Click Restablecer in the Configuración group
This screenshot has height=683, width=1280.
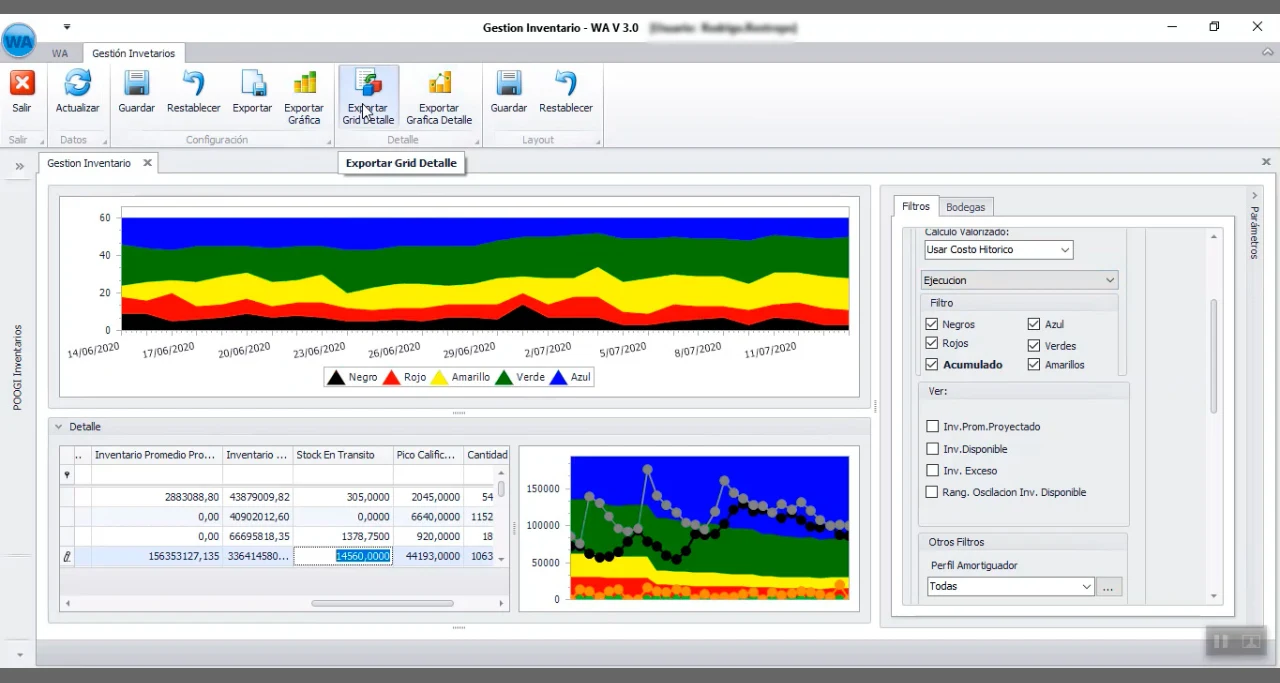pos(194,84)
